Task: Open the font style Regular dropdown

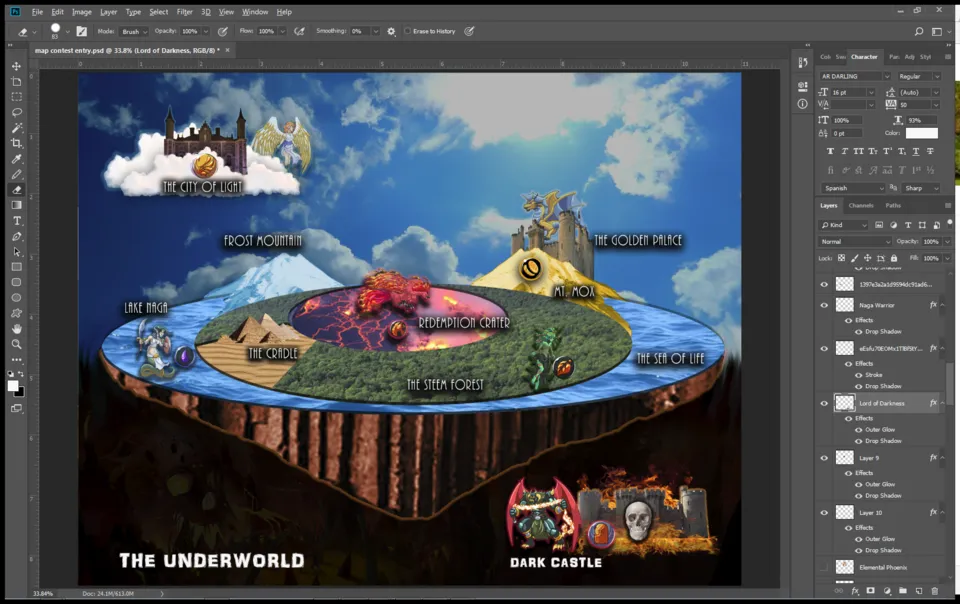Action: (x=936, y=76)
